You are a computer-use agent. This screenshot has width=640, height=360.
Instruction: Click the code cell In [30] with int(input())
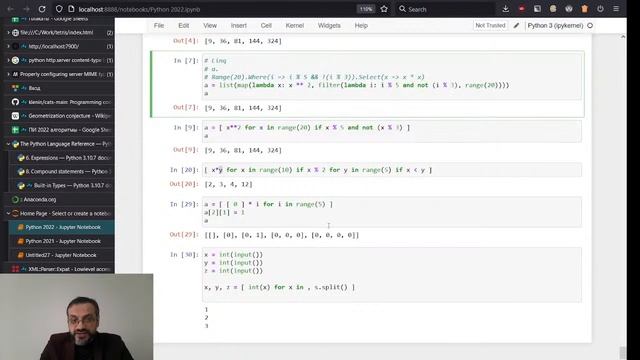pos(392,275)
